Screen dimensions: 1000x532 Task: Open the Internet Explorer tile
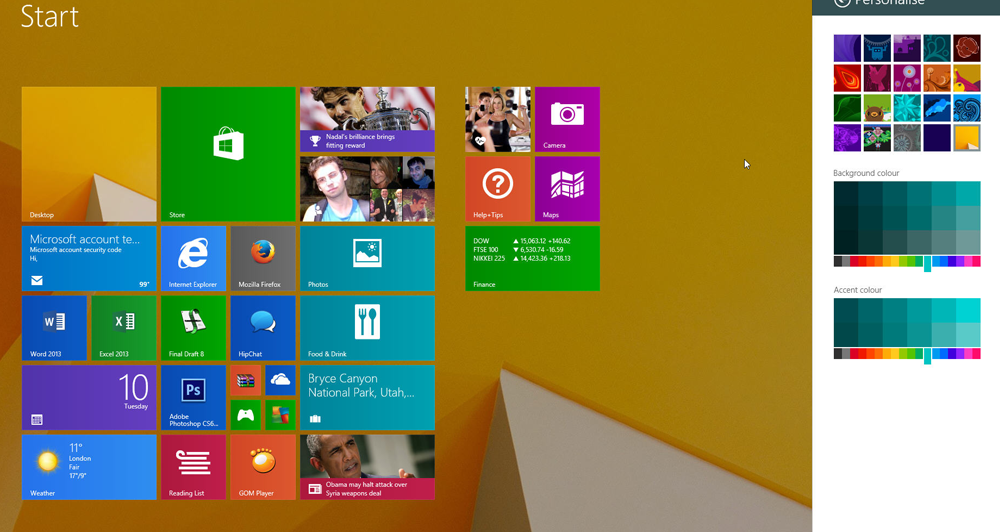pyautogui.click(x=193, y=258)
